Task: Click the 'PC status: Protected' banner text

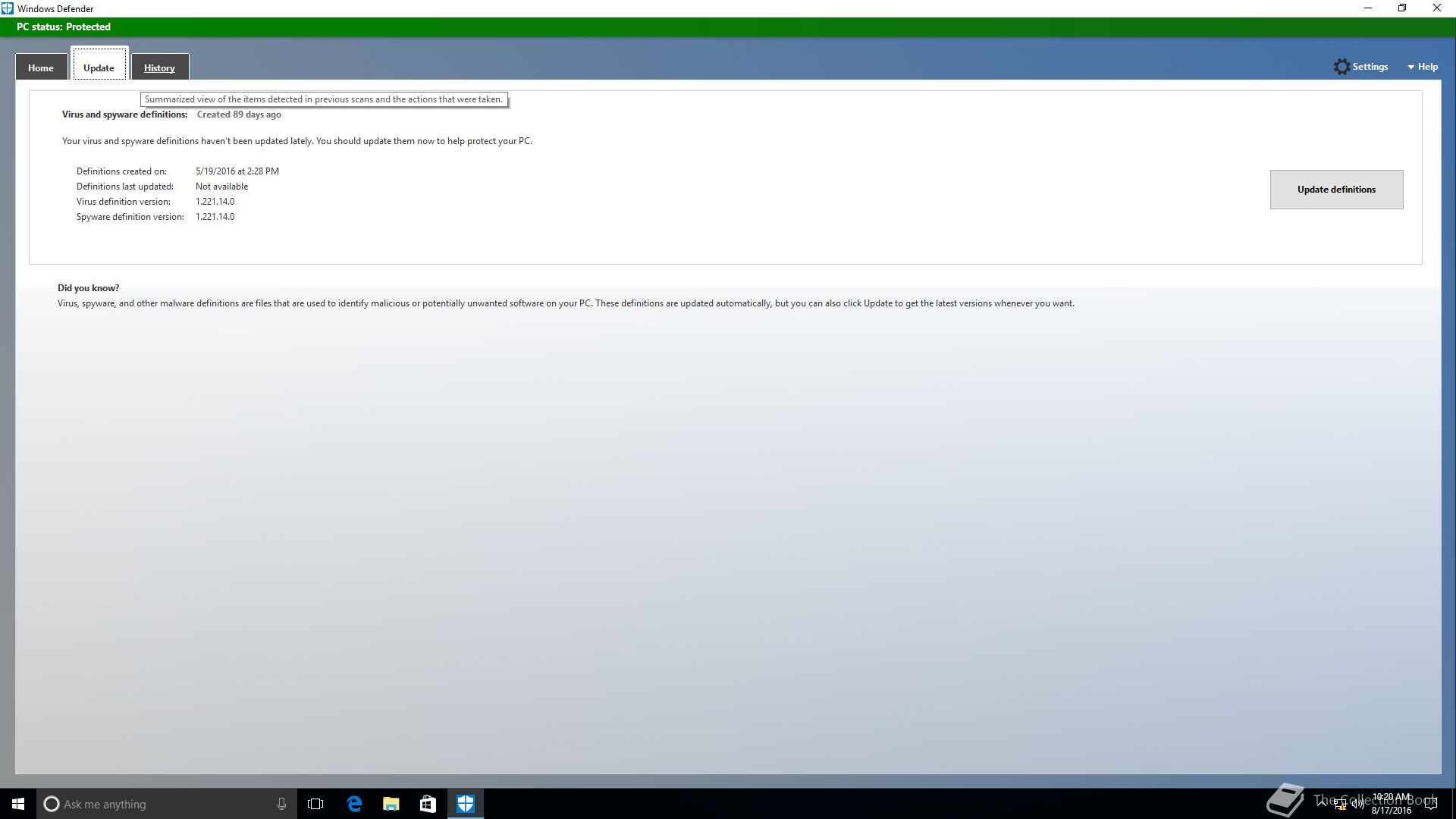Action: pyautogui.click(x=64, y=27)
